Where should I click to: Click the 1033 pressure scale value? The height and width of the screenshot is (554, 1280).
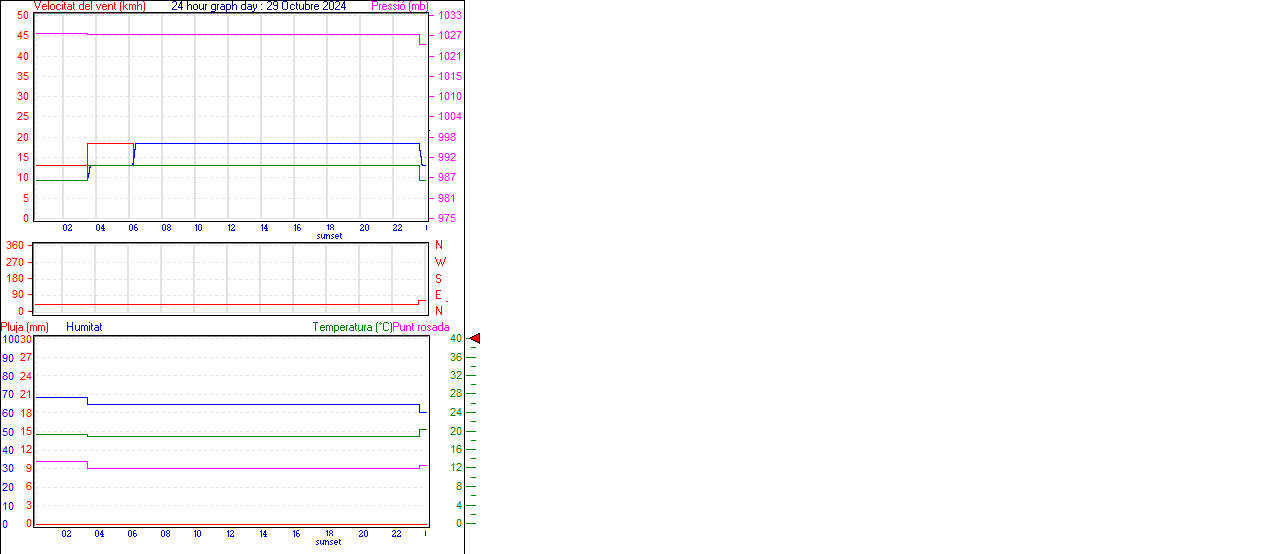pyautogui.click(x=450, y=16)
